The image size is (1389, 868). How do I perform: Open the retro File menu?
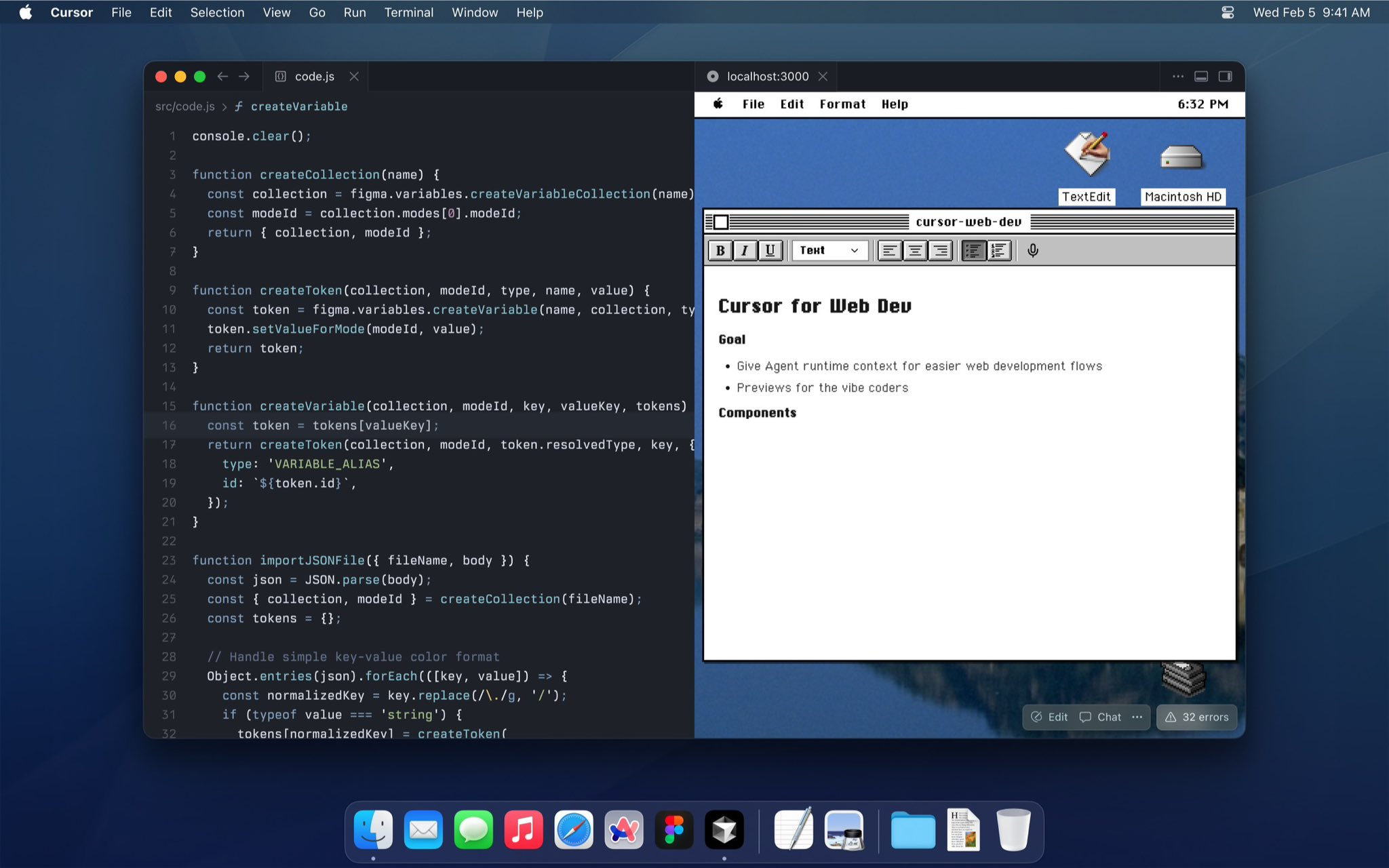[x=753, y=104]
